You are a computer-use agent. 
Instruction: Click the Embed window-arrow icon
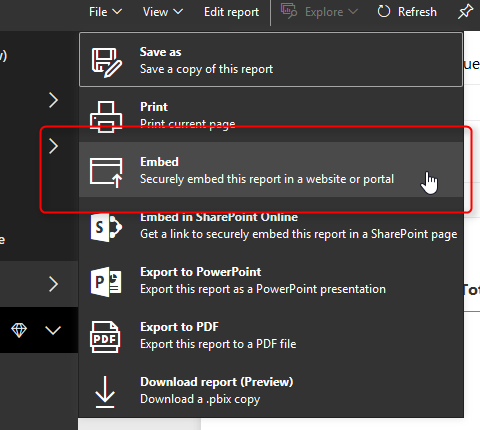(x=106, y=172)
